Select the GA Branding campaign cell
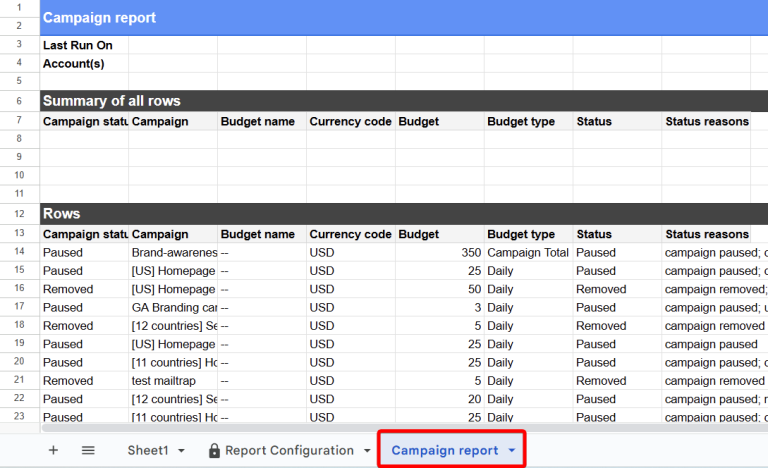 click(173, 307)
